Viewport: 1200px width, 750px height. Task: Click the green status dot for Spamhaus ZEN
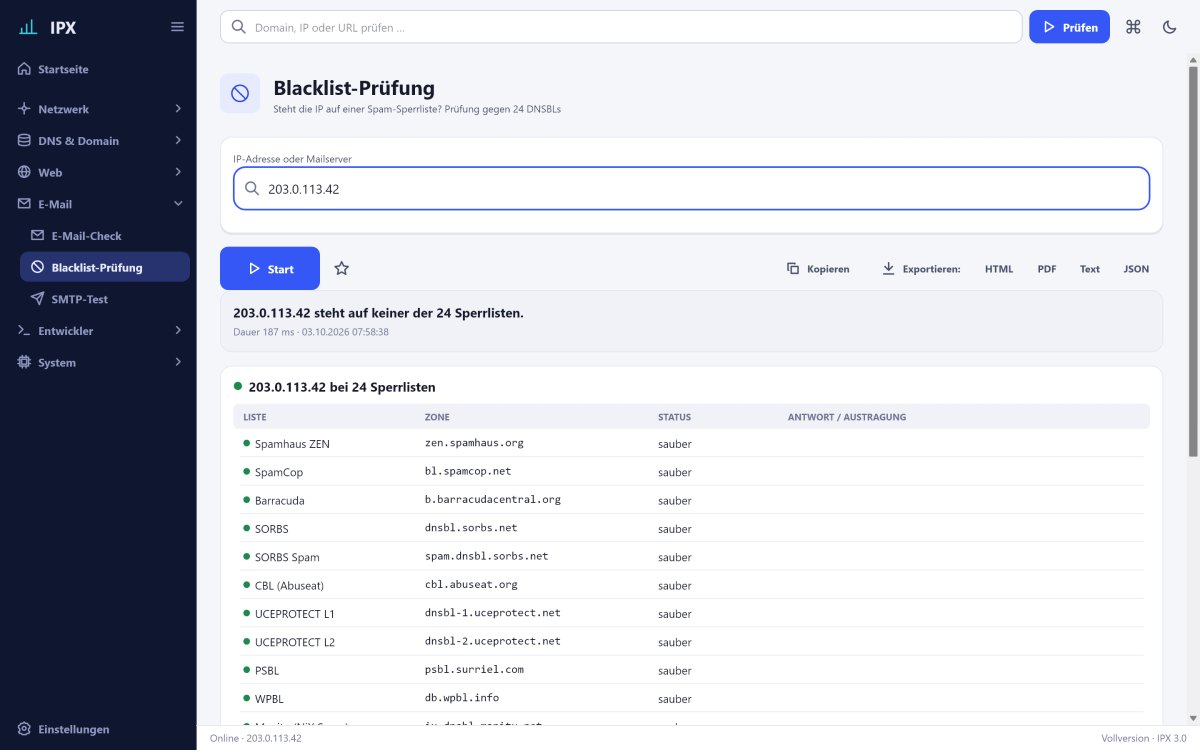point(246,442)
